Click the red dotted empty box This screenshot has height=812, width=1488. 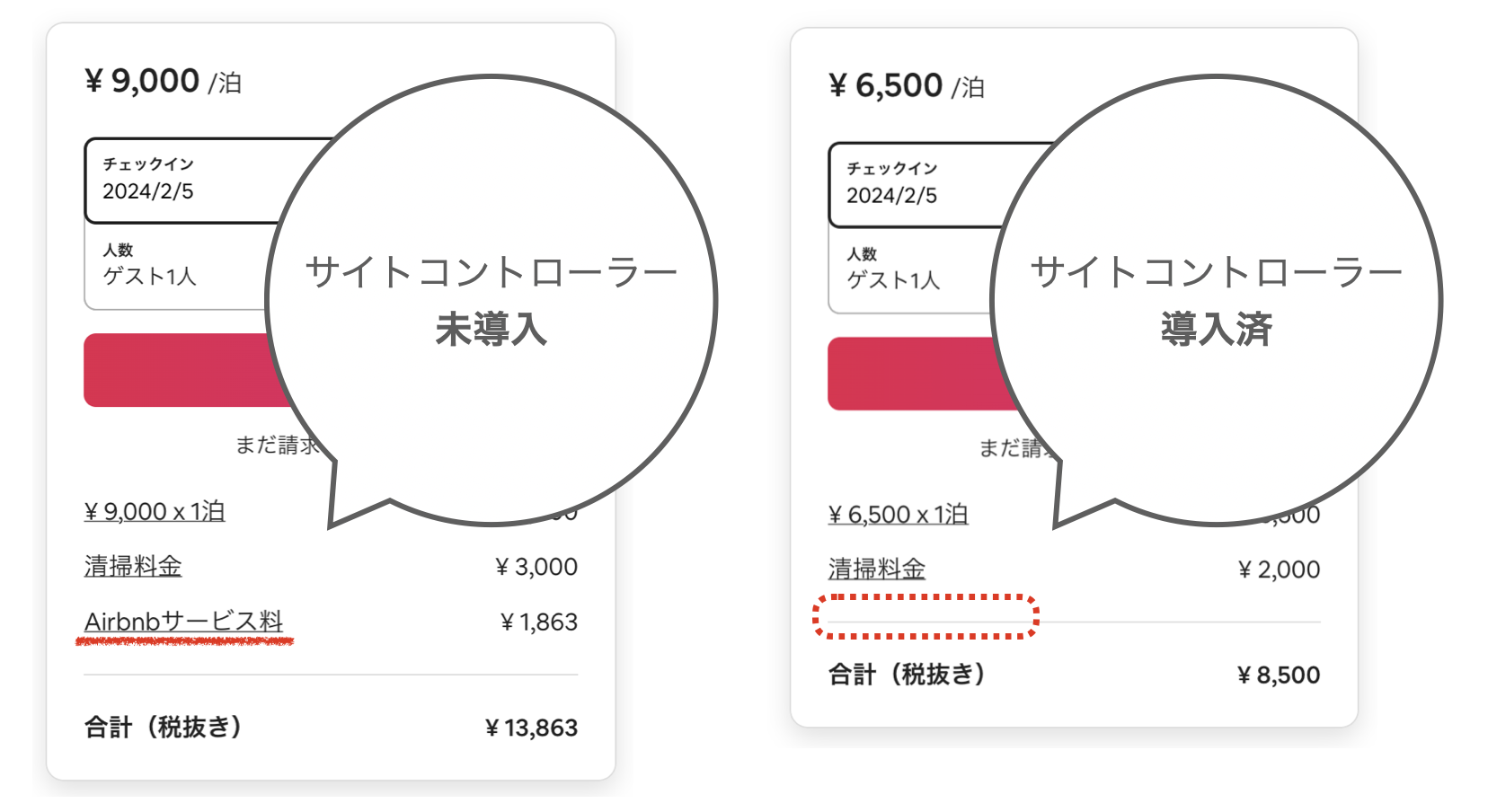[x=926, y=616]
